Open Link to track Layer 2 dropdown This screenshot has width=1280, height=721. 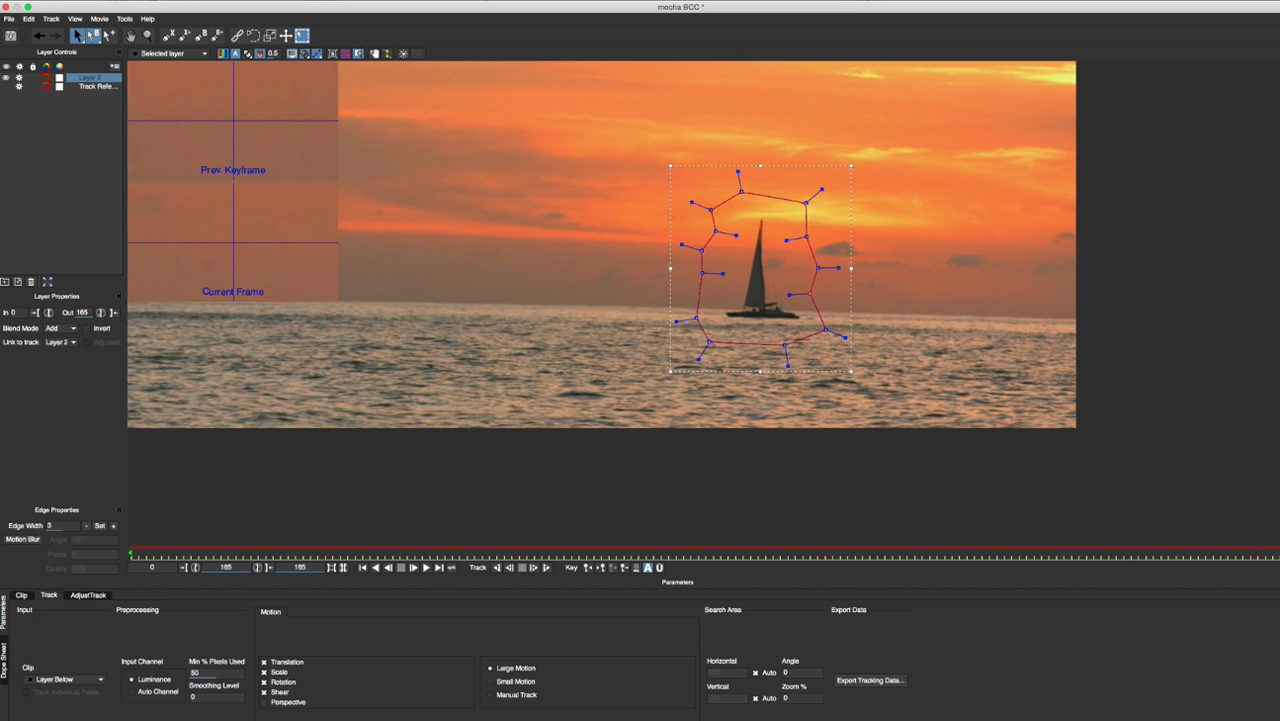60,342
